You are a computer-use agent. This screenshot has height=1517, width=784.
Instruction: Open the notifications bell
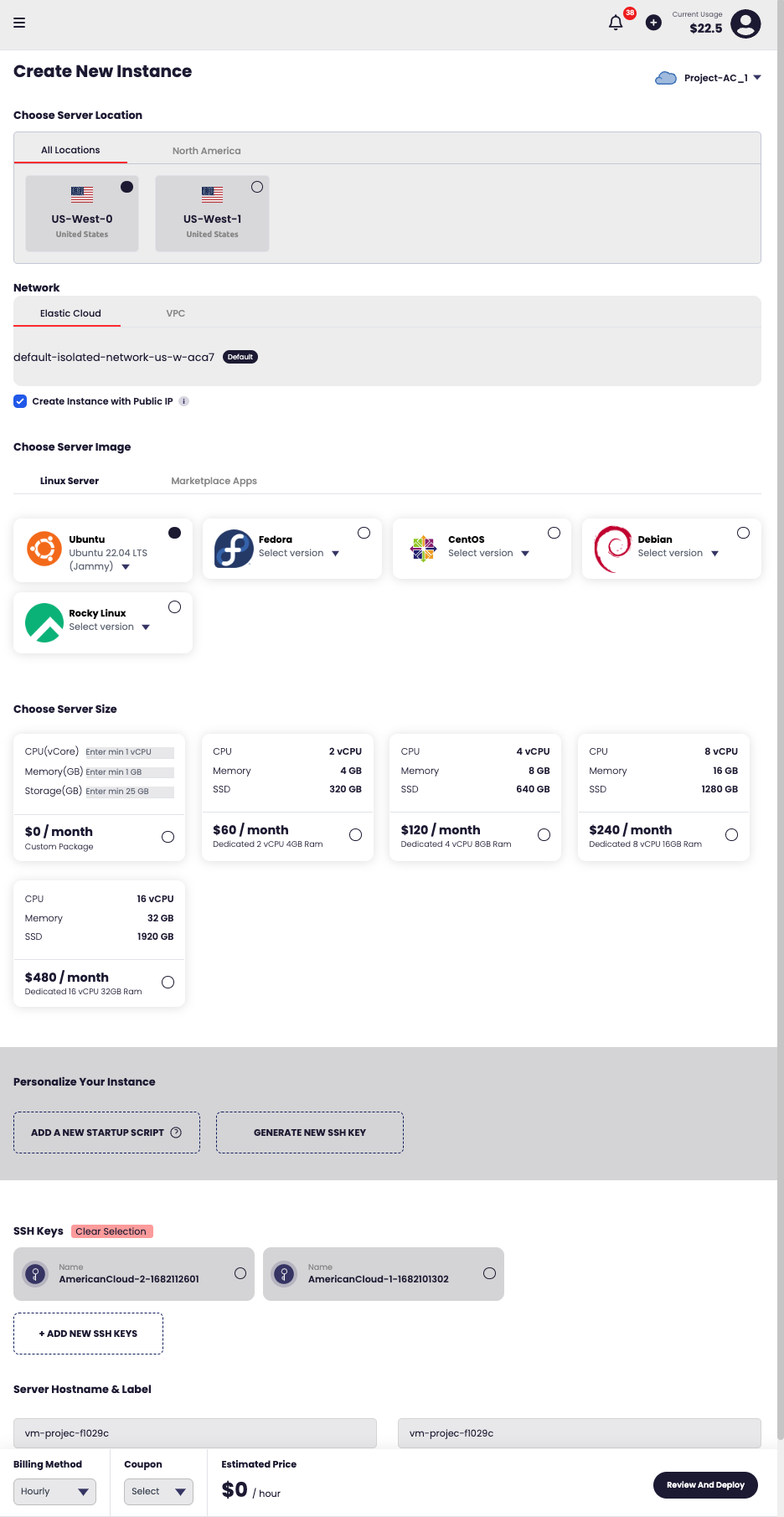coord(616,23)
